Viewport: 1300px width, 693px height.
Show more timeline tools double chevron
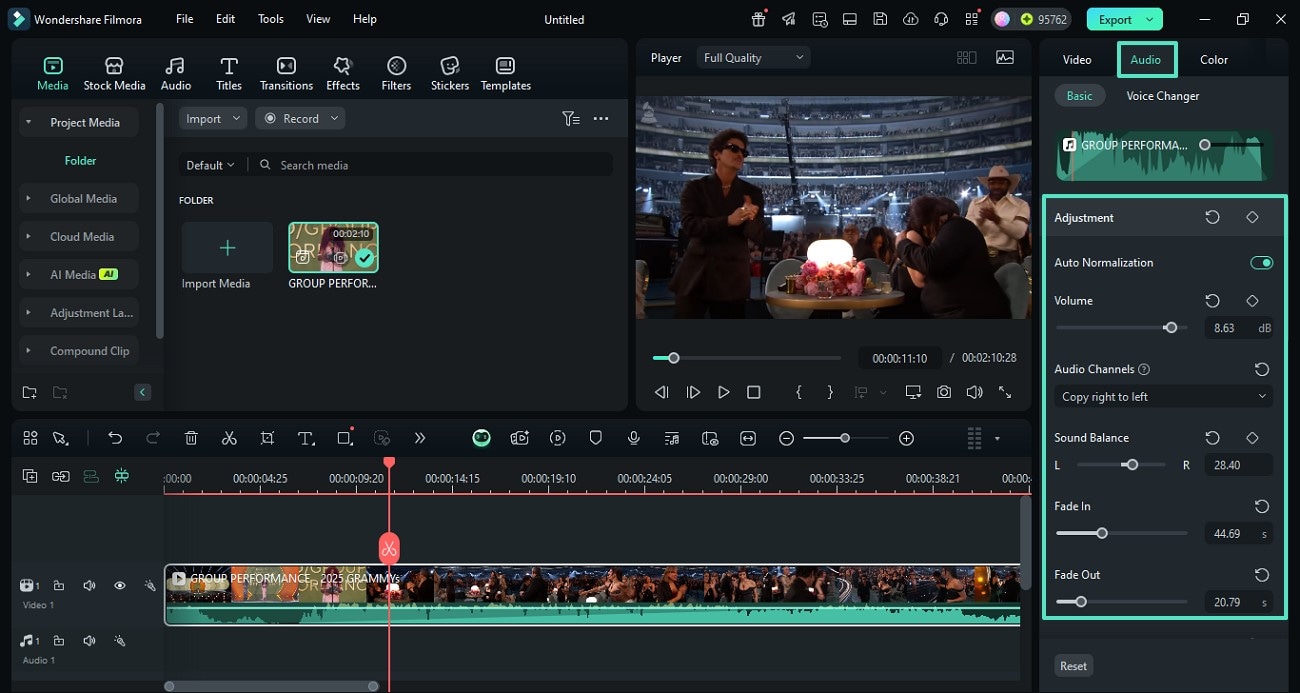(x=420, y=438)
